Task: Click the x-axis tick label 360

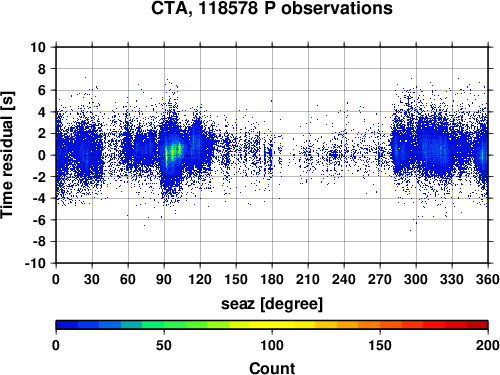Action: point(488,279)
